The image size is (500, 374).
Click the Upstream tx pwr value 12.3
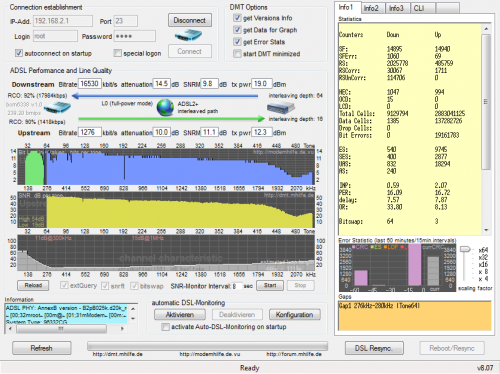click(x=262, y=132)
